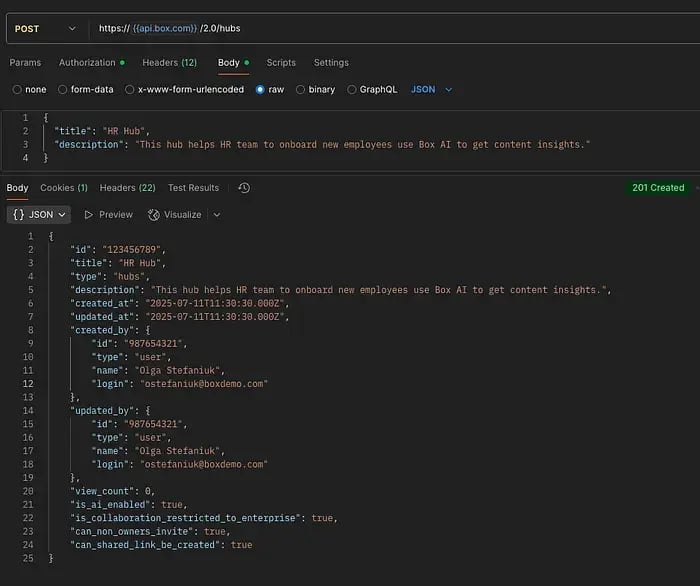The width and height of the screenshot is (700, 586).
Task: Switch to Test Results tab
Action: tap(193, 188)
